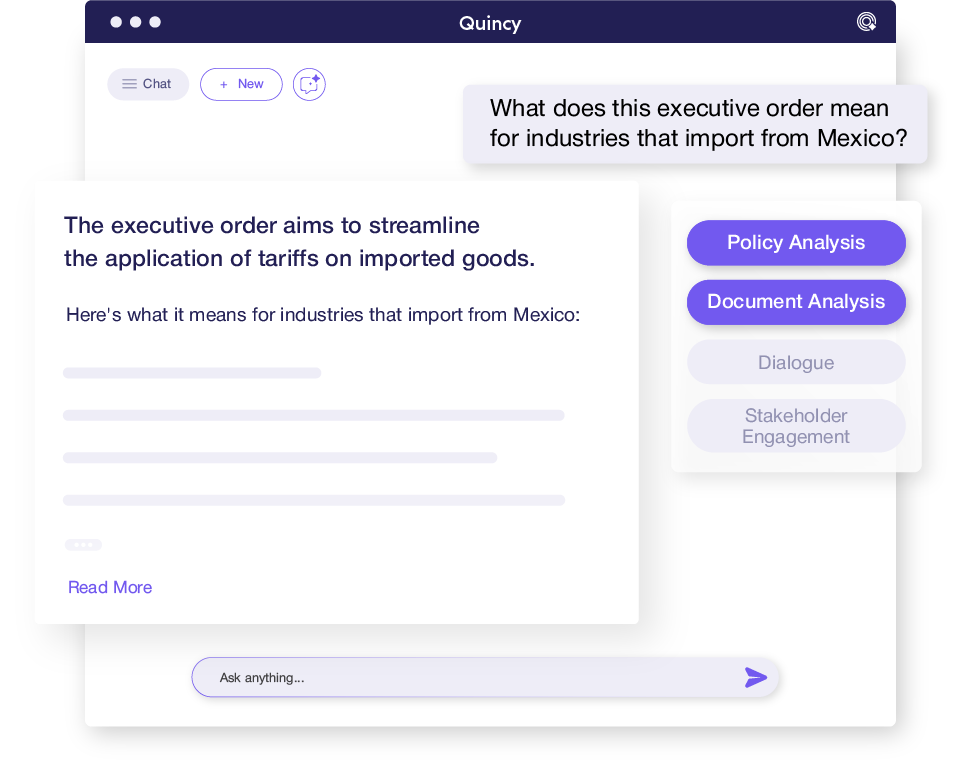Click the typing ellipsis indicator

83,545
